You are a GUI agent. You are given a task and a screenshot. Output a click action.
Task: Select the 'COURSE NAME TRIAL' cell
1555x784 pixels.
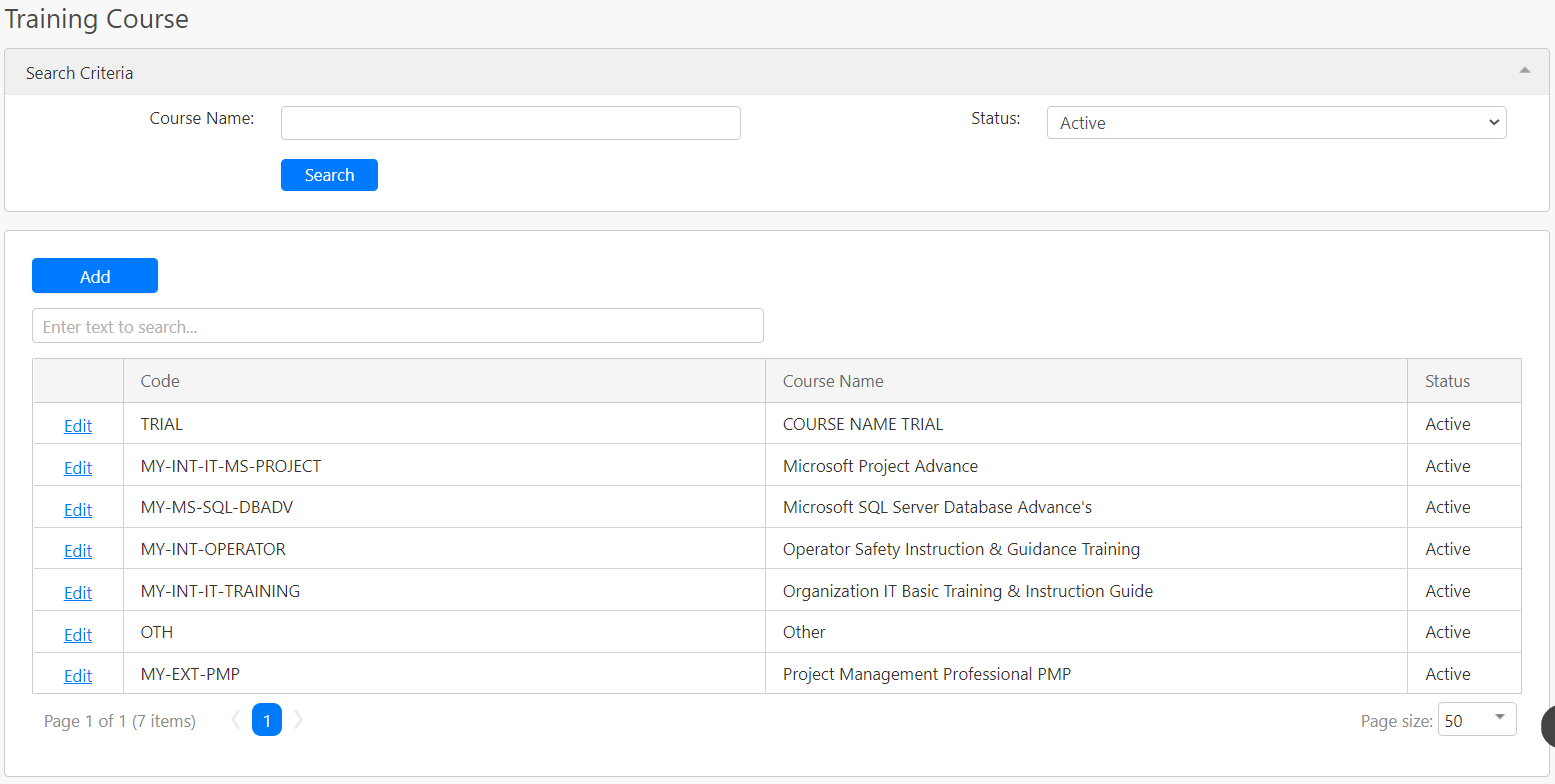pyautogui.click(x=1086, y=424)
